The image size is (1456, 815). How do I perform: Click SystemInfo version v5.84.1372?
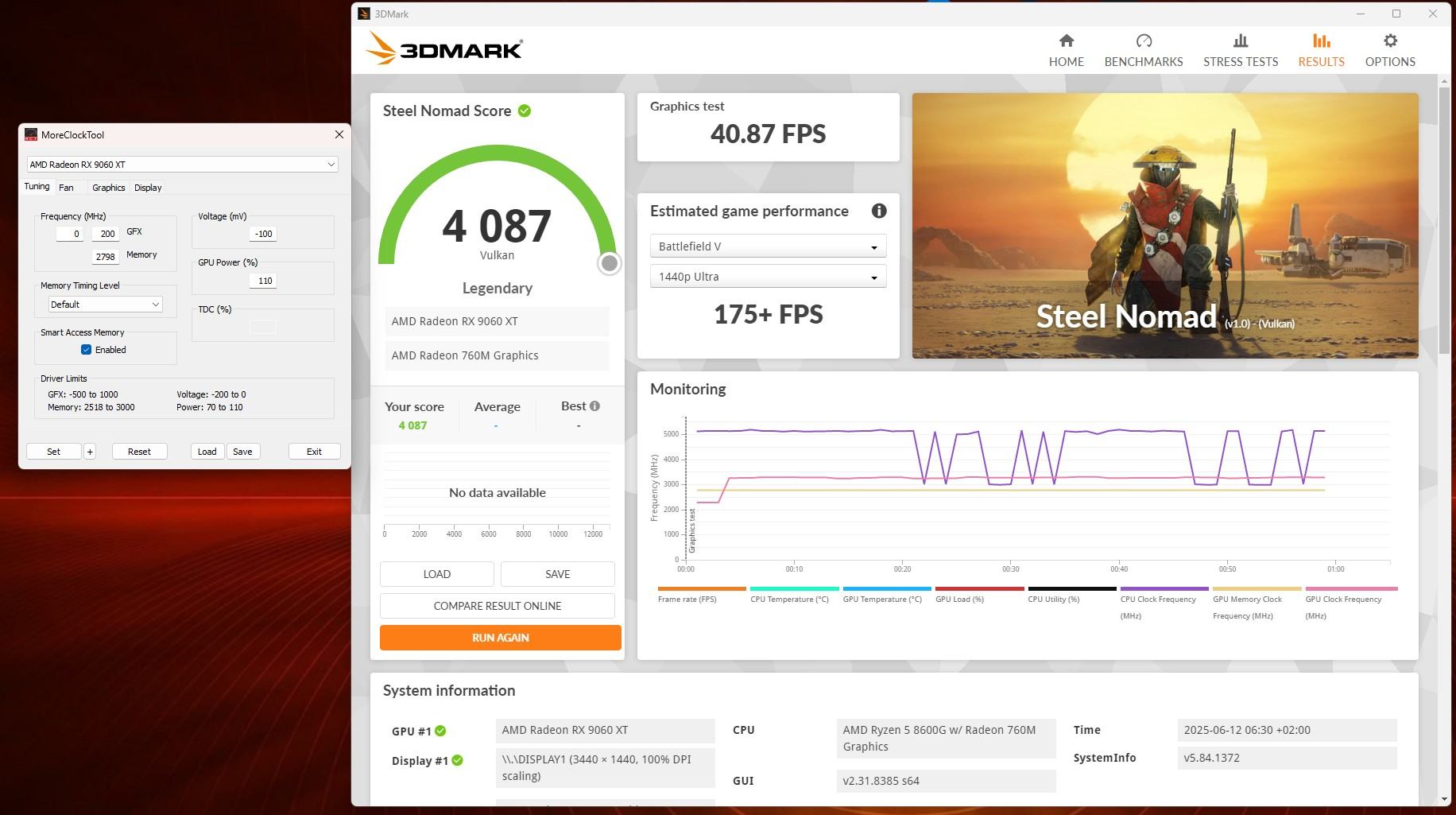[1287, 758]
